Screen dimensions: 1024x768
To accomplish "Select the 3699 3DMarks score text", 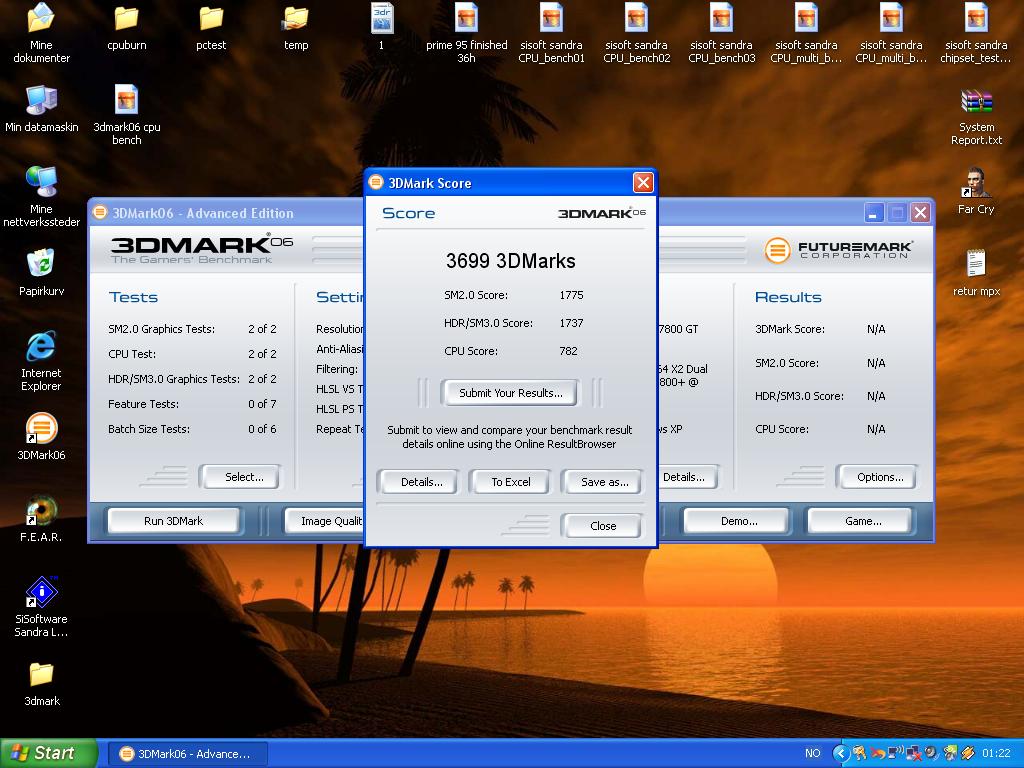I will coord(511,261).
